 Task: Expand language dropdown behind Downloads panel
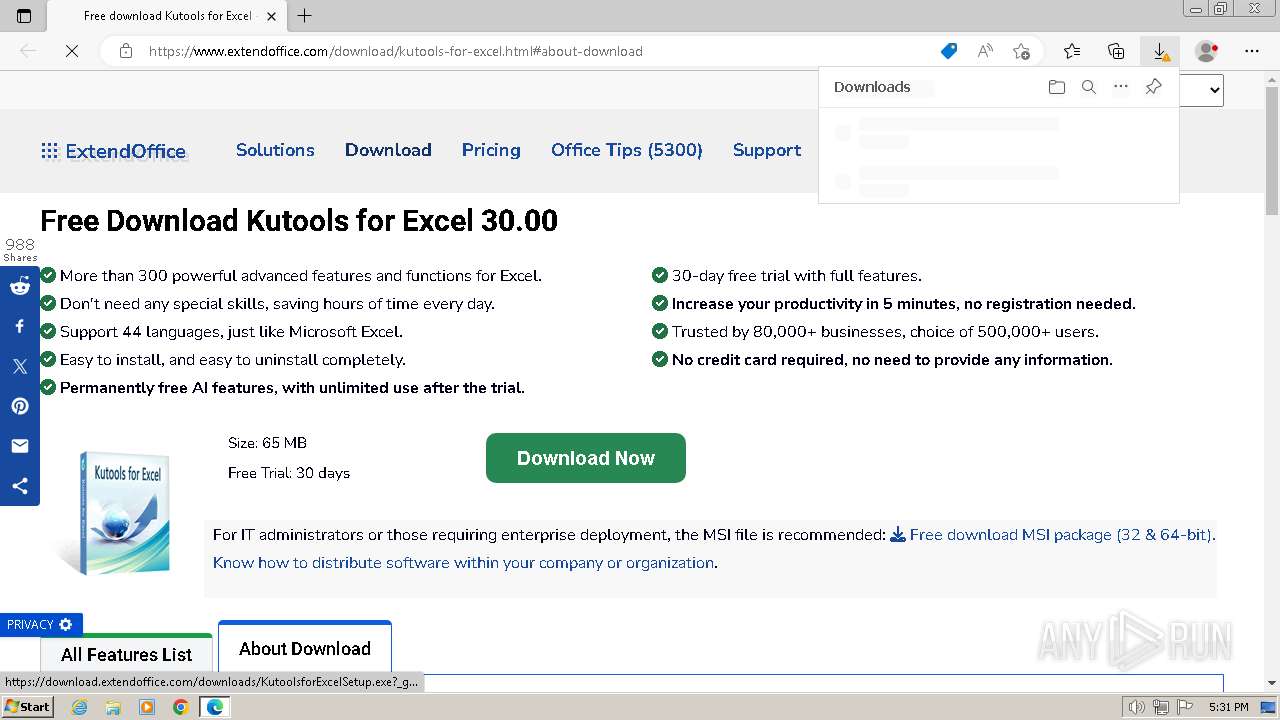click(x=1202, y=90)
